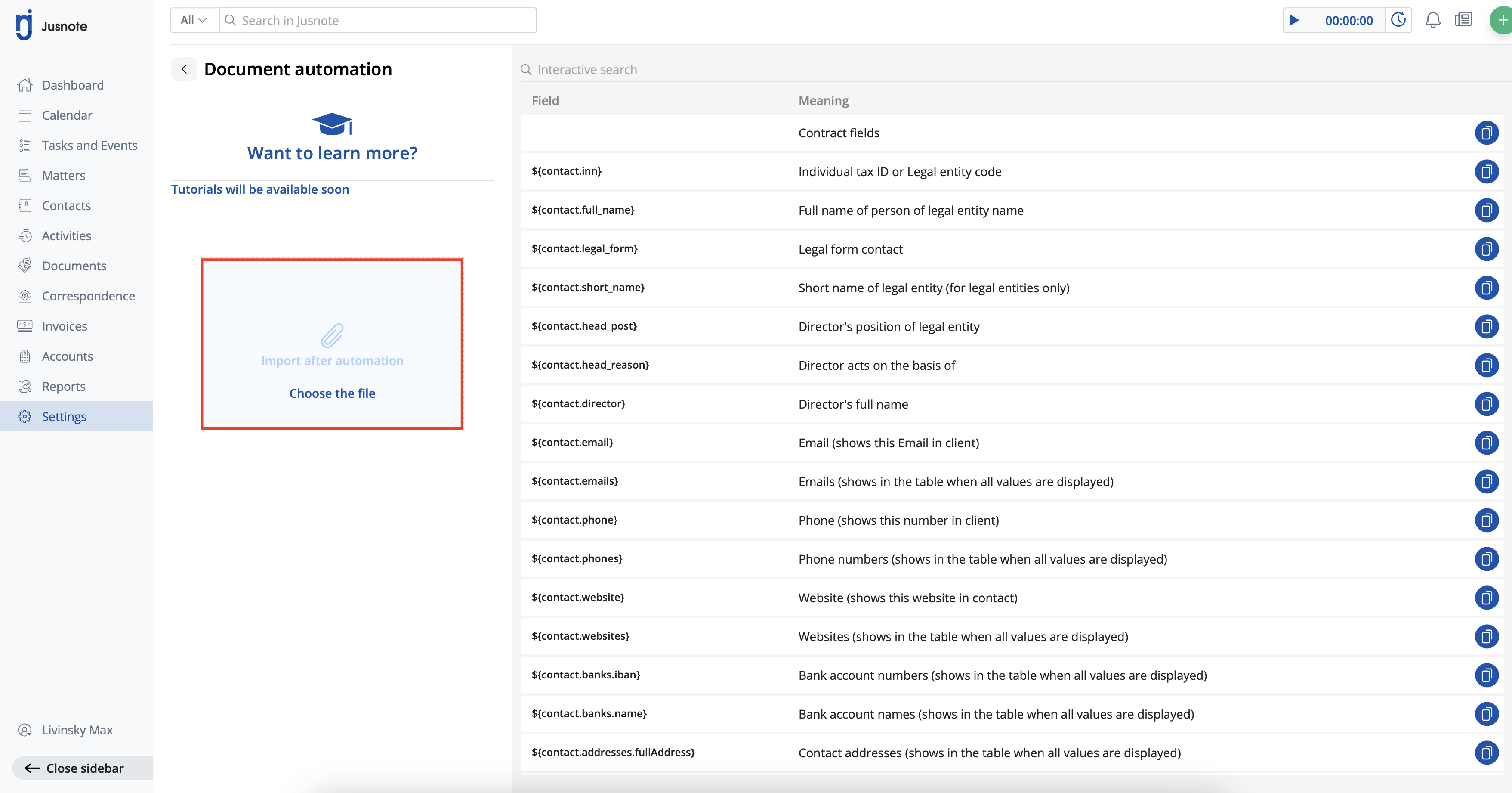Click the Jusnote logo
Viewport: 1512px width, 793px height.
tap(52, 25)
